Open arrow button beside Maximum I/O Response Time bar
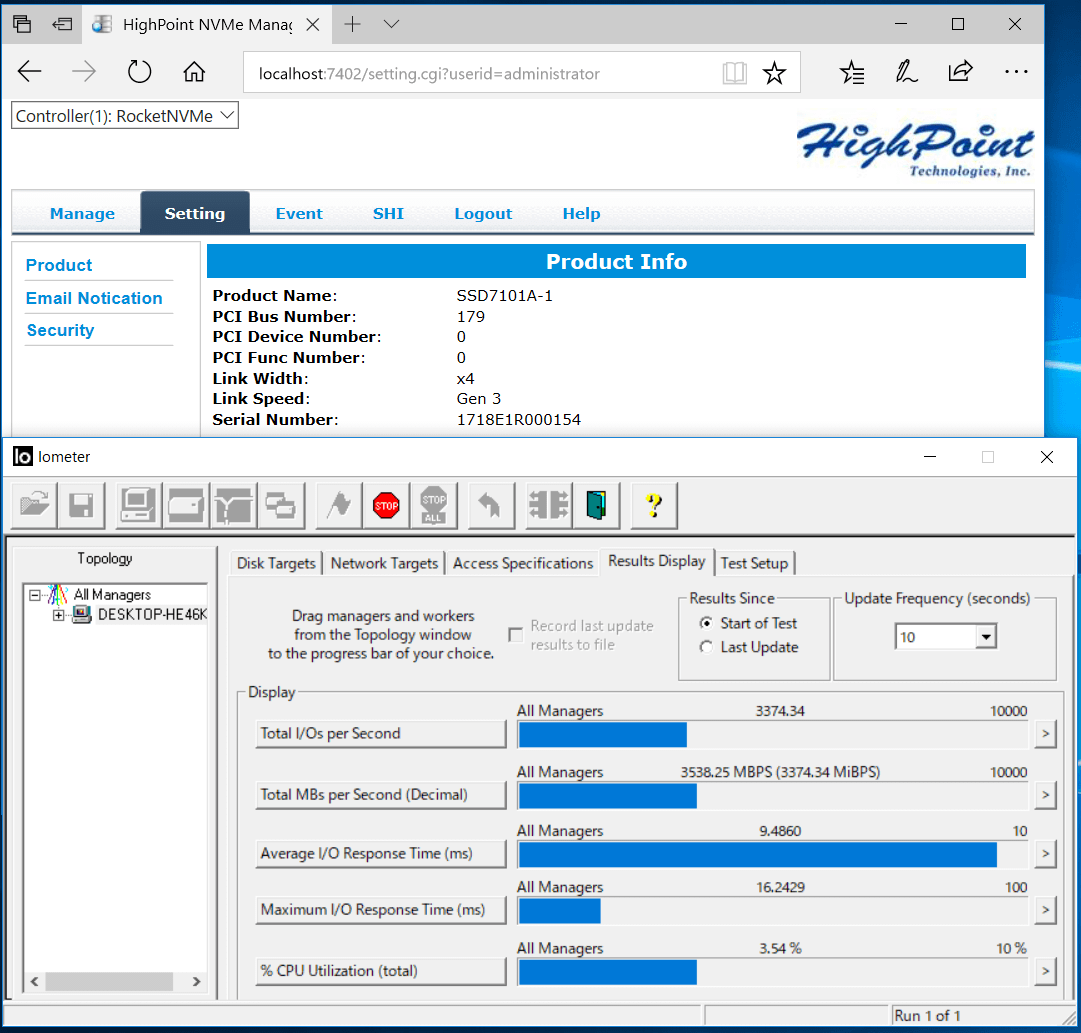This screenshot has height=1033, width=1081. click(1046, 910)
